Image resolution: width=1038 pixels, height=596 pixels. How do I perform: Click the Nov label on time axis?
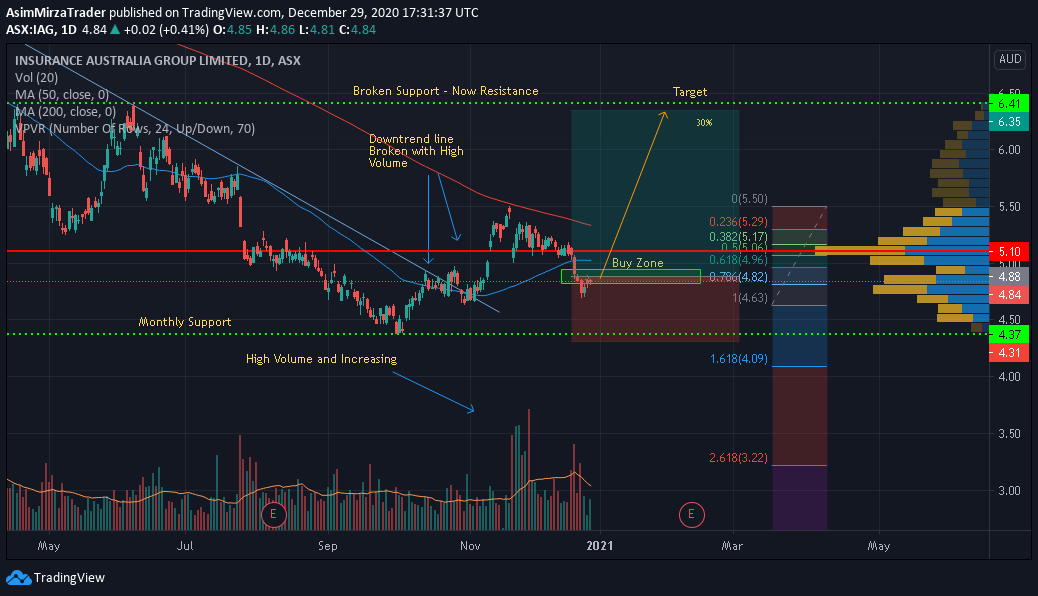[x=470, y=546]
